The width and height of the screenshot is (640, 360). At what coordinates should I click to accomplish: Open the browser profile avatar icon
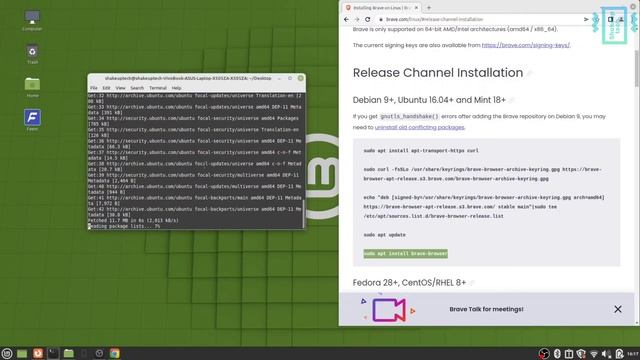pyautogui.click(x=621, y=19)
